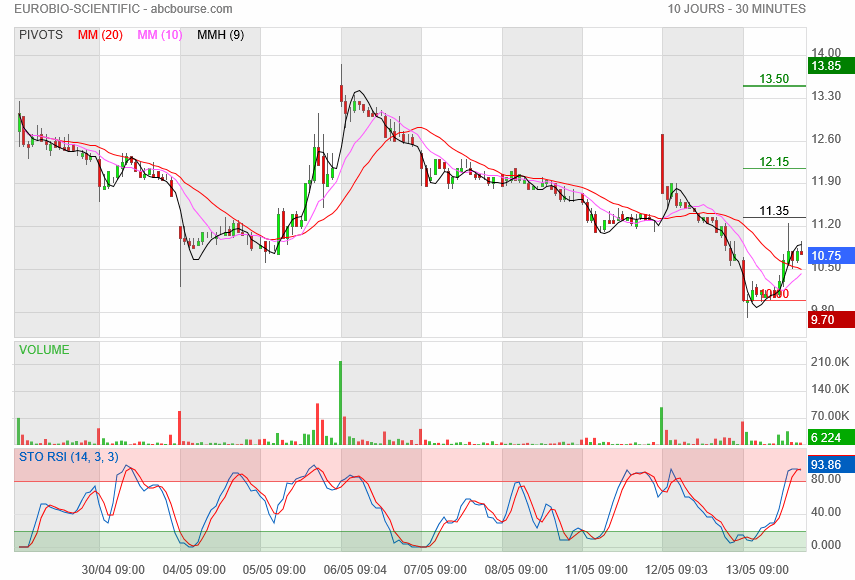Click the 210.0K volume axis value
Screen dimensions: 855x580
coord(830,362)
